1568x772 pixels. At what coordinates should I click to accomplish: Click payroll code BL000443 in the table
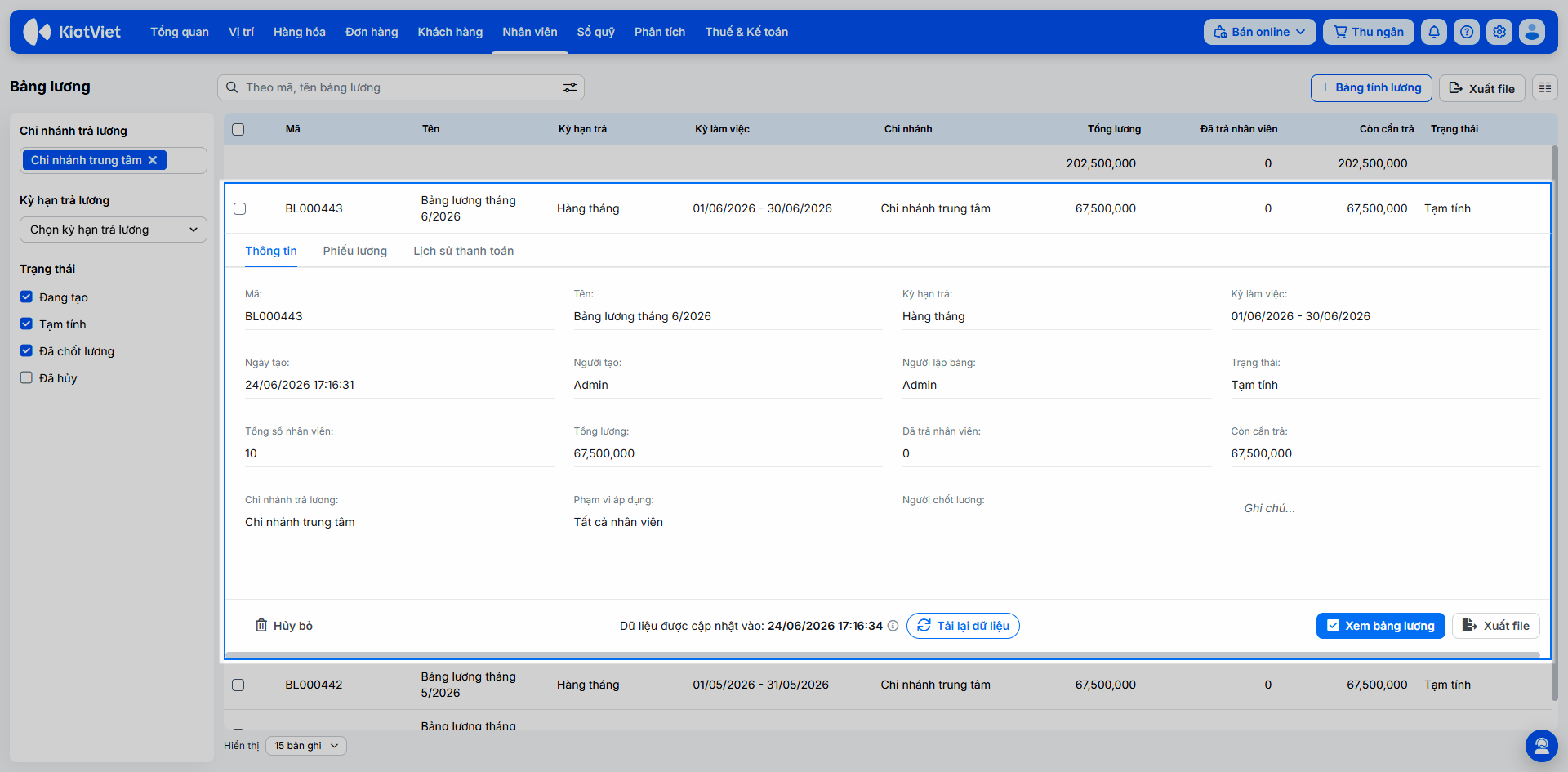point(314,208)
